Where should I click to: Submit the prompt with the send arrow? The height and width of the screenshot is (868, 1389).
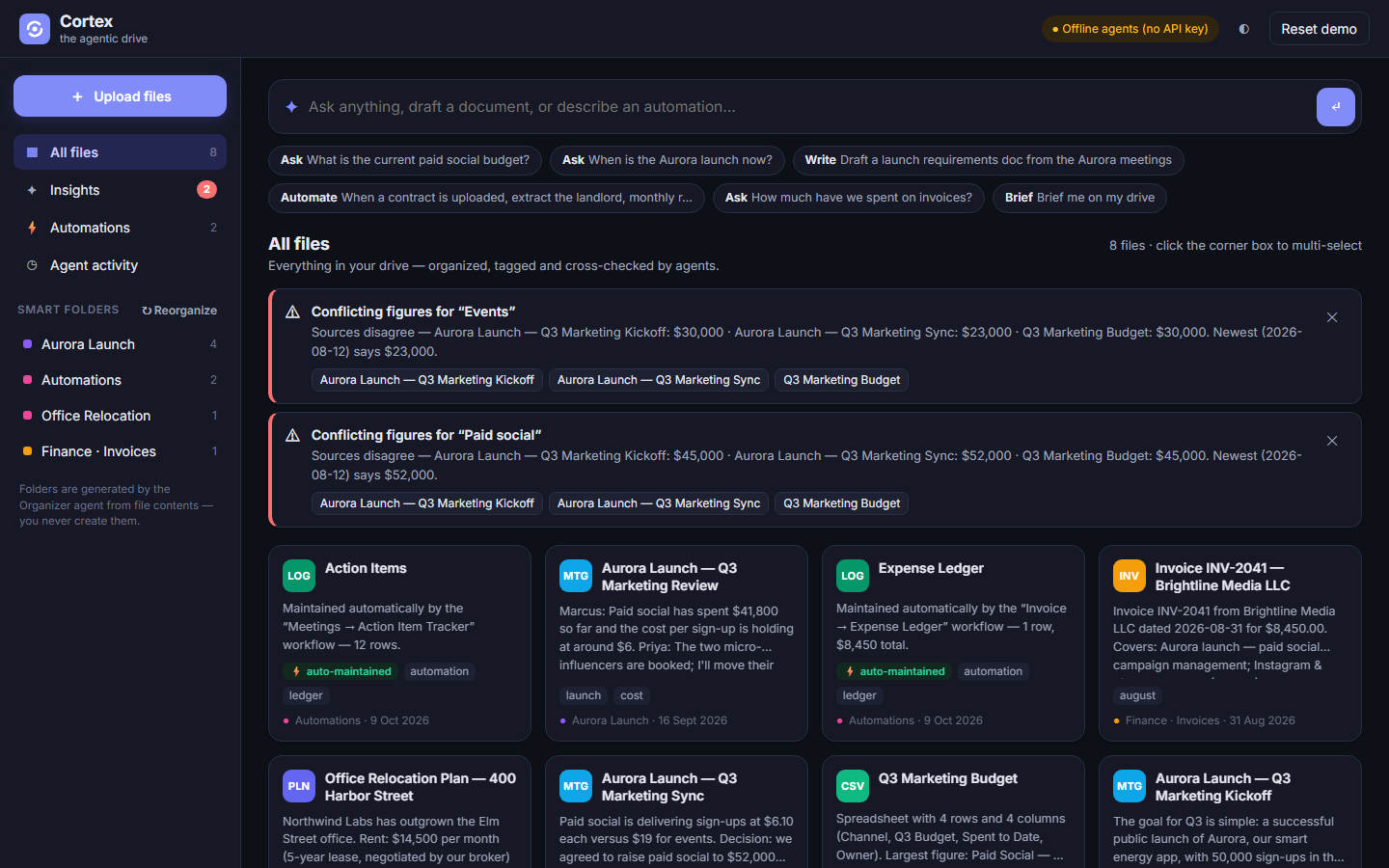[x=1336, y=107]
